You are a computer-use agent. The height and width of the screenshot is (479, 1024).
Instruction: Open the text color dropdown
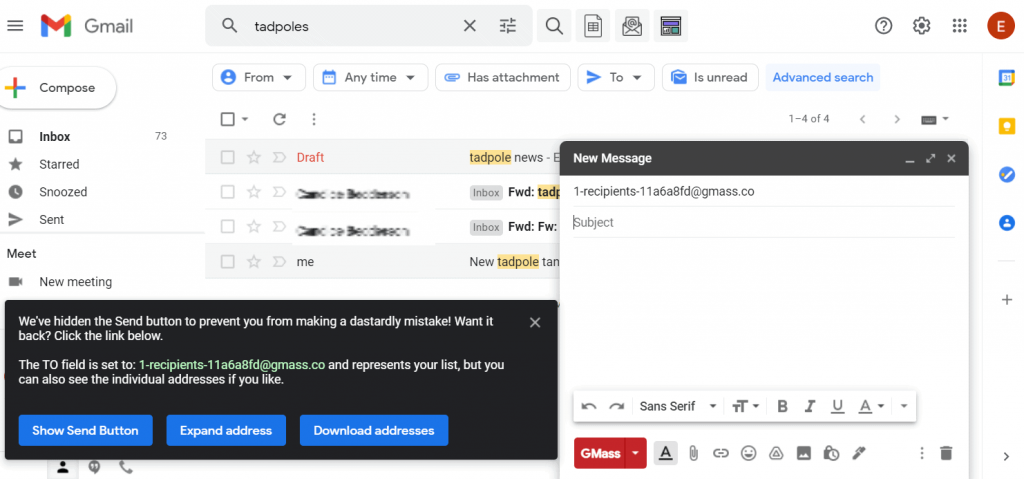pos(871,406)
